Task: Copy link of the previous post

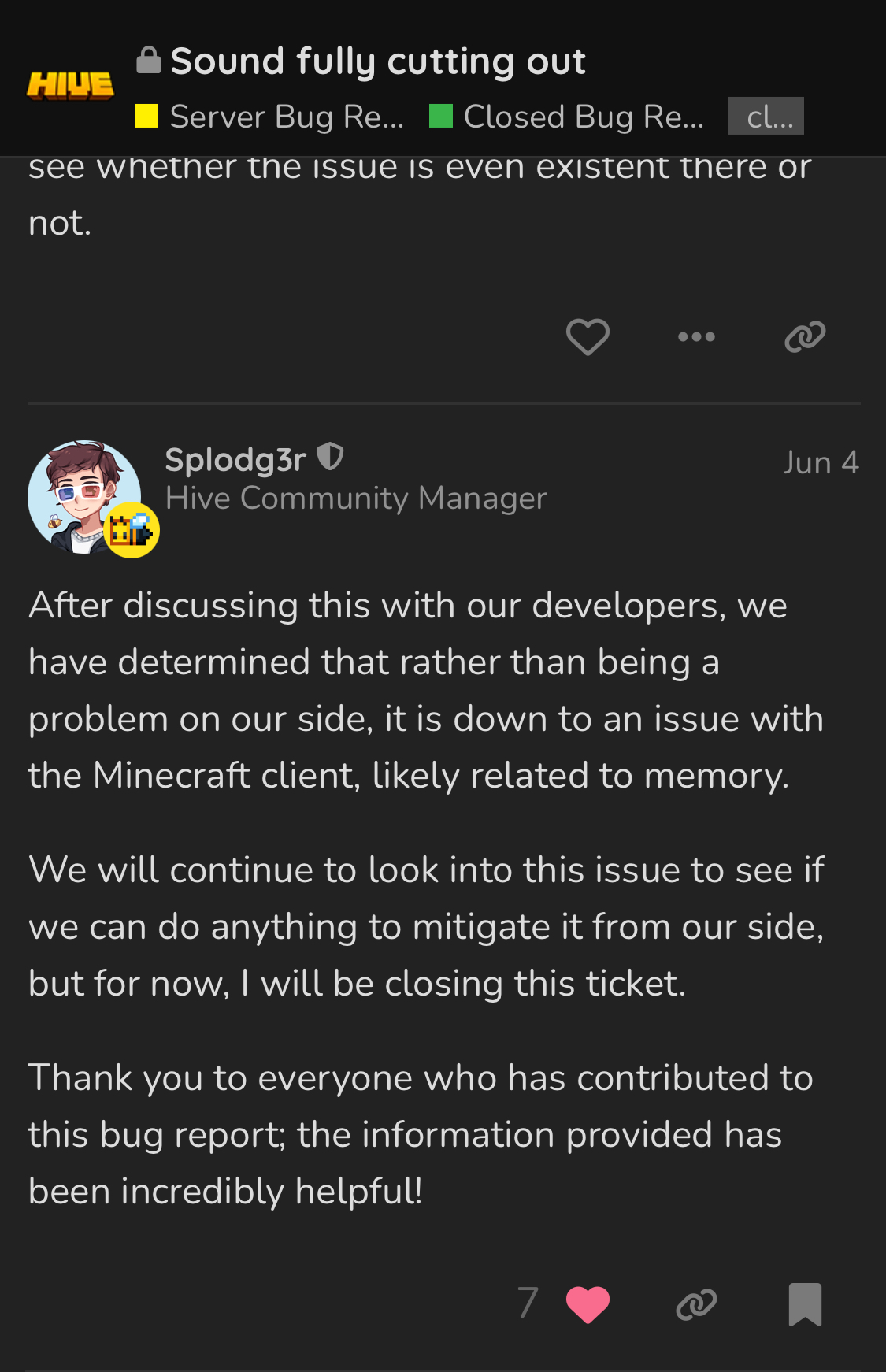Action: tap(805, 337)
